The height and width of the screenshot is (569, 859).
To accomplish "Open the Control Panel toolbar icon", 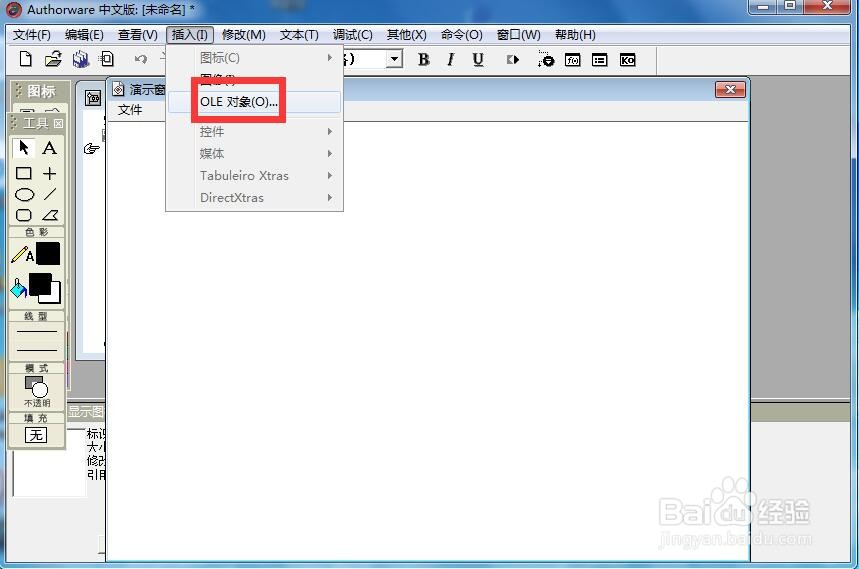I will (546, 59).
